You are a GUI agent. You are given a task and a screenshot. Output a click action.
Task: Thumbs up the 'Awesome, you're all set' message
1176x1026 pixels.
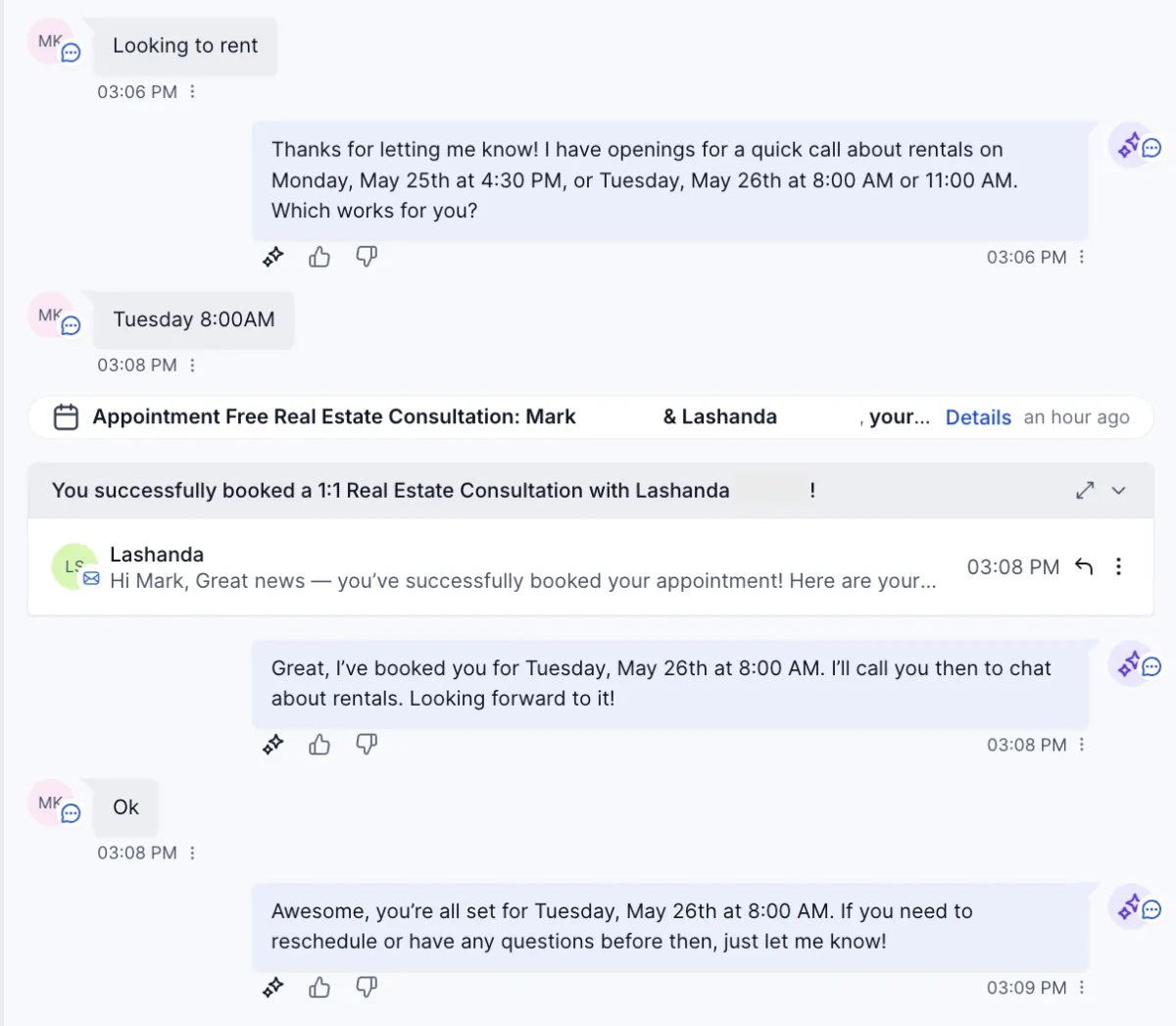click(319, 988)
